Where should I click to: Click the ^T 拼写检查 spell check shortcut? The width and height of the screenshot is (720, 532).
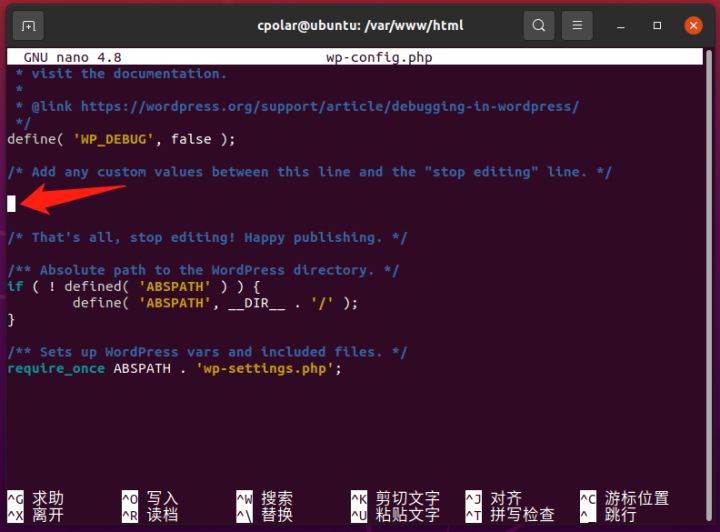510,515
